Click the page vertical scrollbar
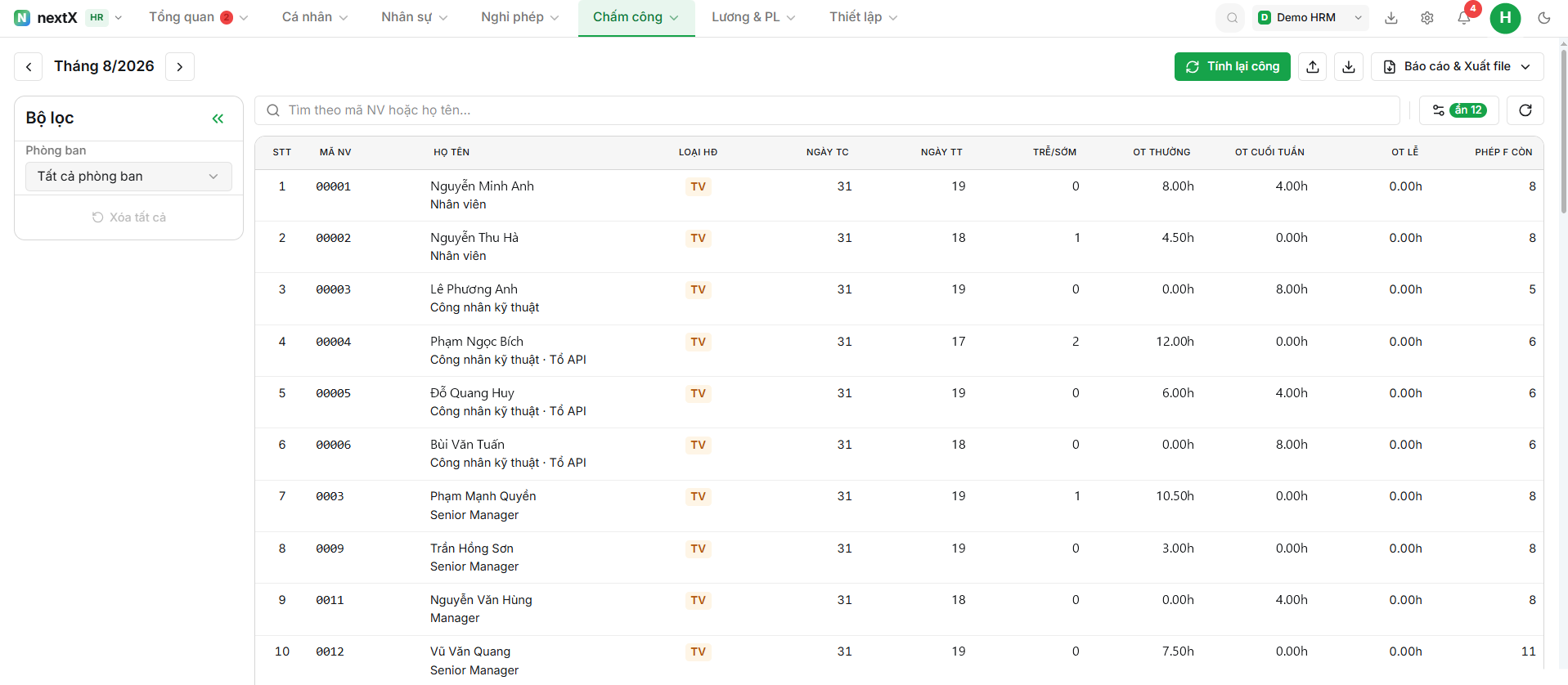Screen dimensions: 1568x685 (1563, 131)
